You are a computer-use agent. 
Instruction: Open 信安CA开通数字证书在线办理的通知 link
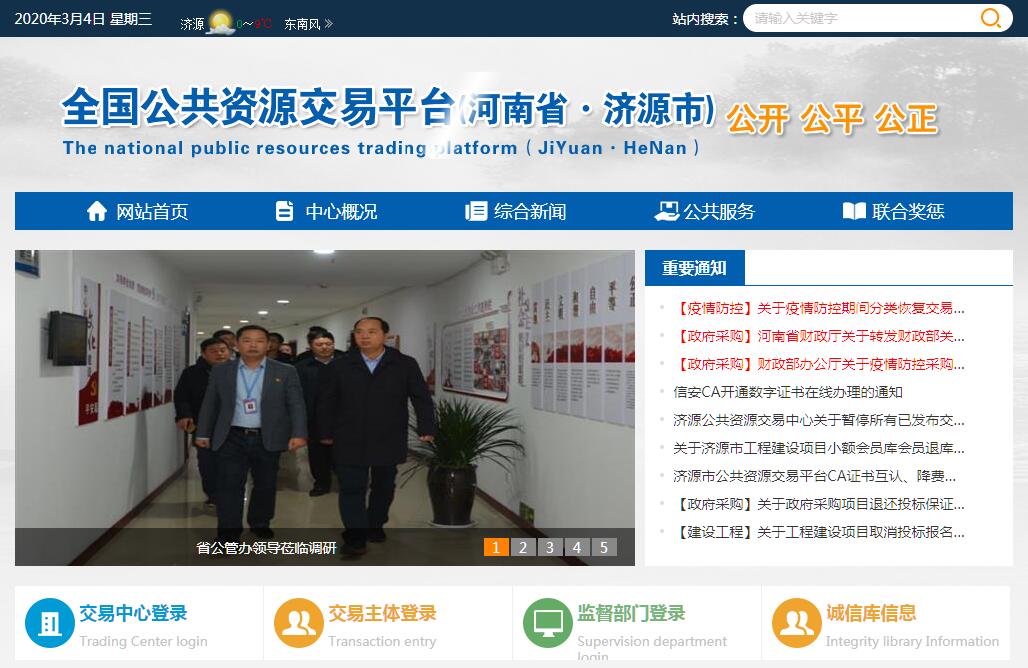coord(788,392)
